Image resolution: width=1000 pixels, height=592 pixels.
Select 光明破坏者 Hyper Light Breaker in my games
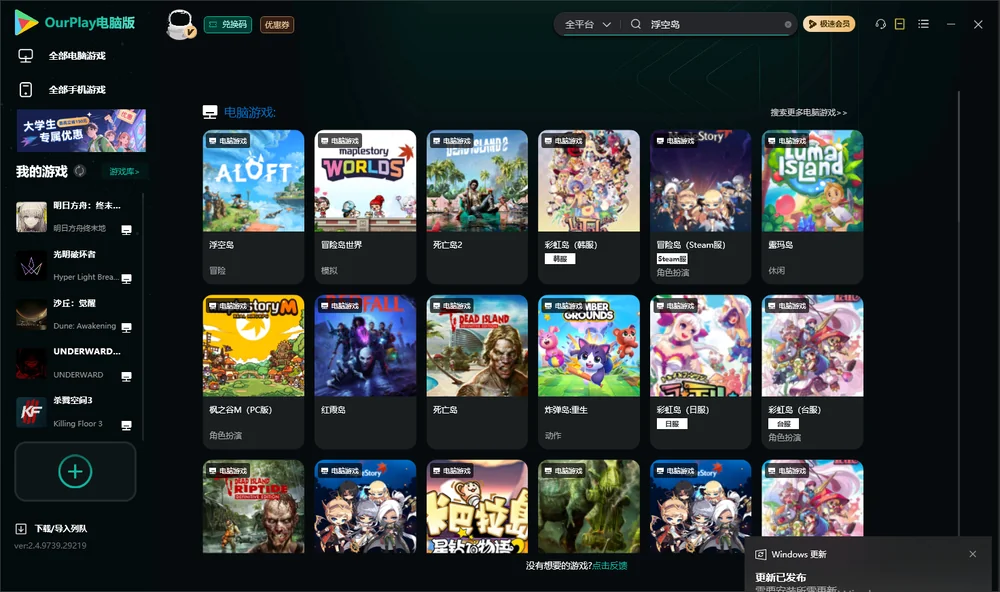pyautogui.click(x=74, y=266)
